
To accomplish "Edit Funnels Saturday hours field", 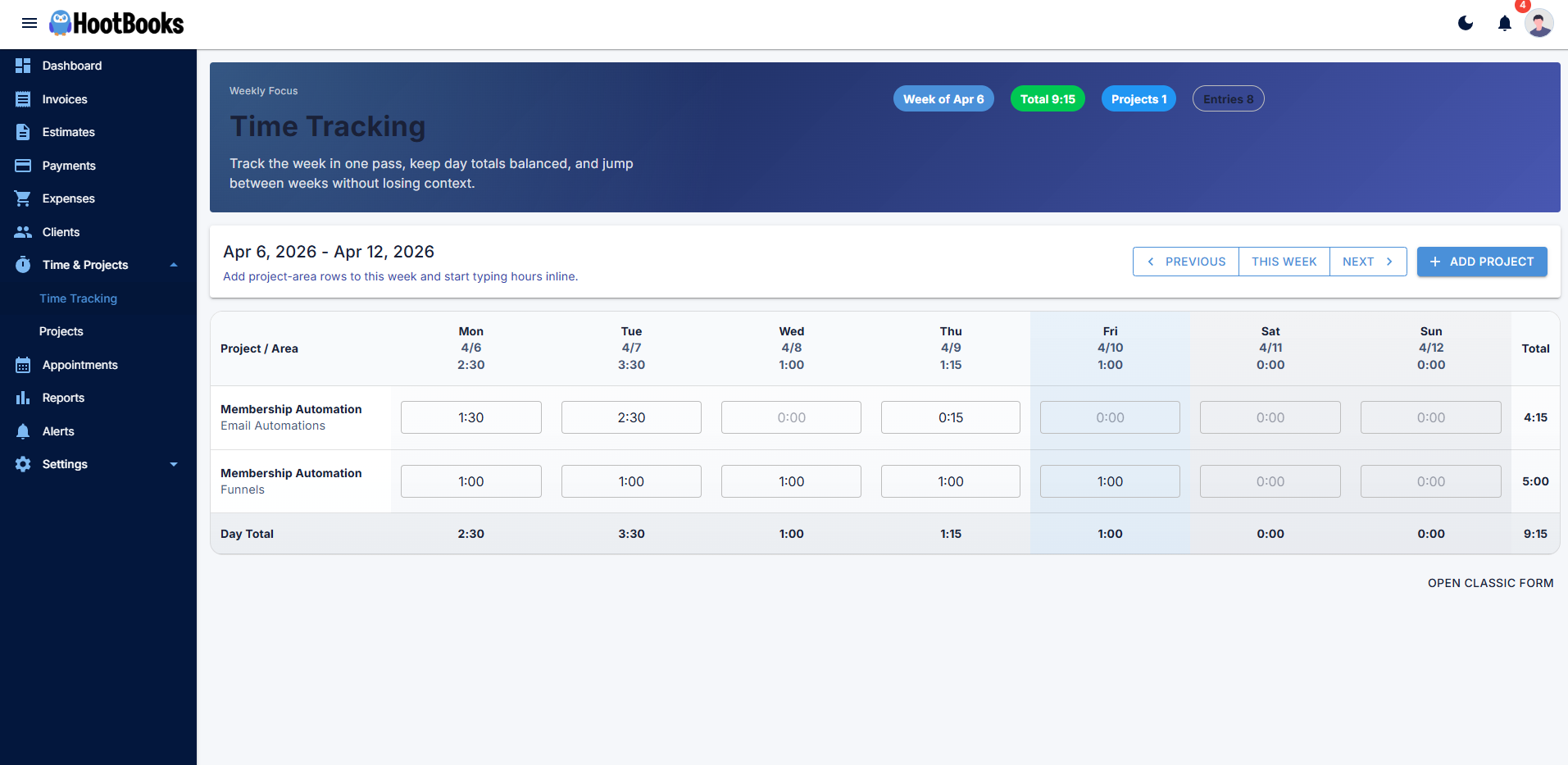I will click(x=1270, y=481).
